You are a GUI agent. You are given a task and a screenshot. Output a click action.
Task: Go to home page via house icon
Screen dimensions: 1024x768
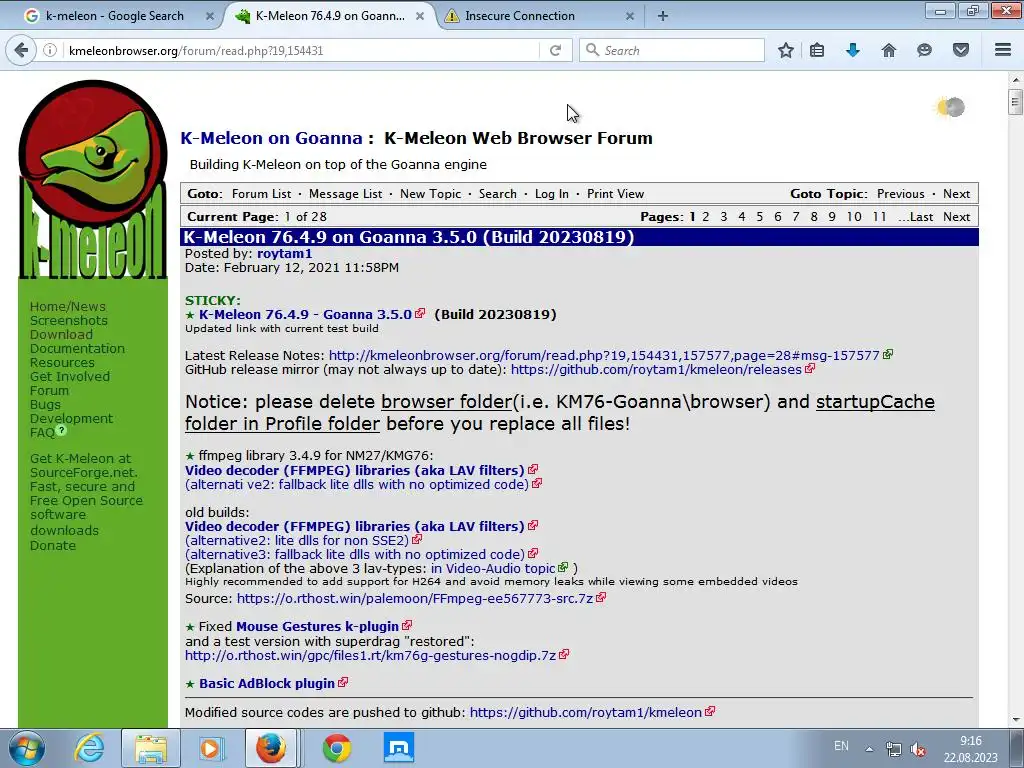(889, 50)
